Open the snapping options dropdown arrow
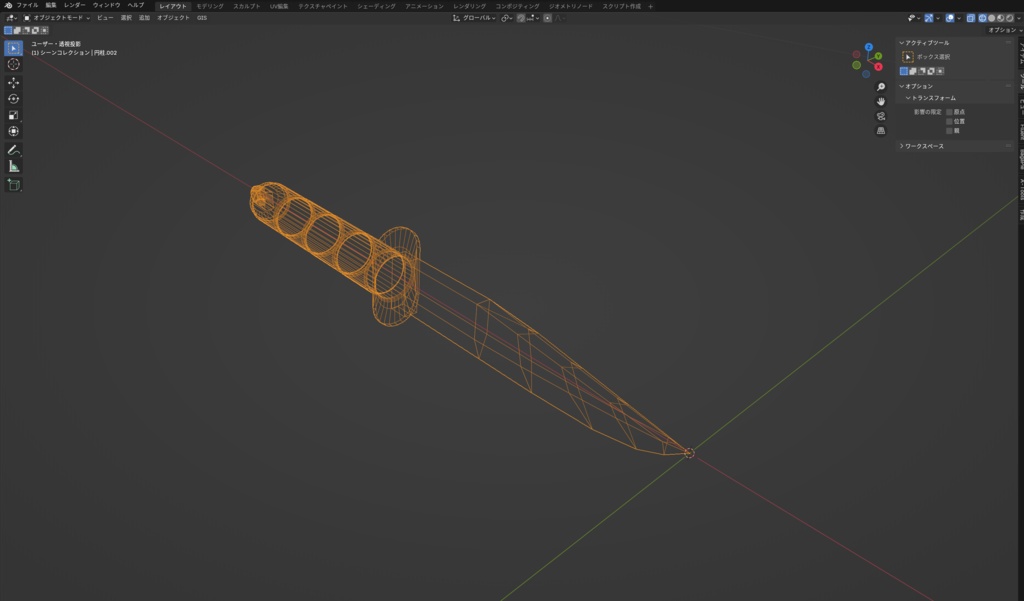Screen dimensions: 1024x601 pos(537,18)
